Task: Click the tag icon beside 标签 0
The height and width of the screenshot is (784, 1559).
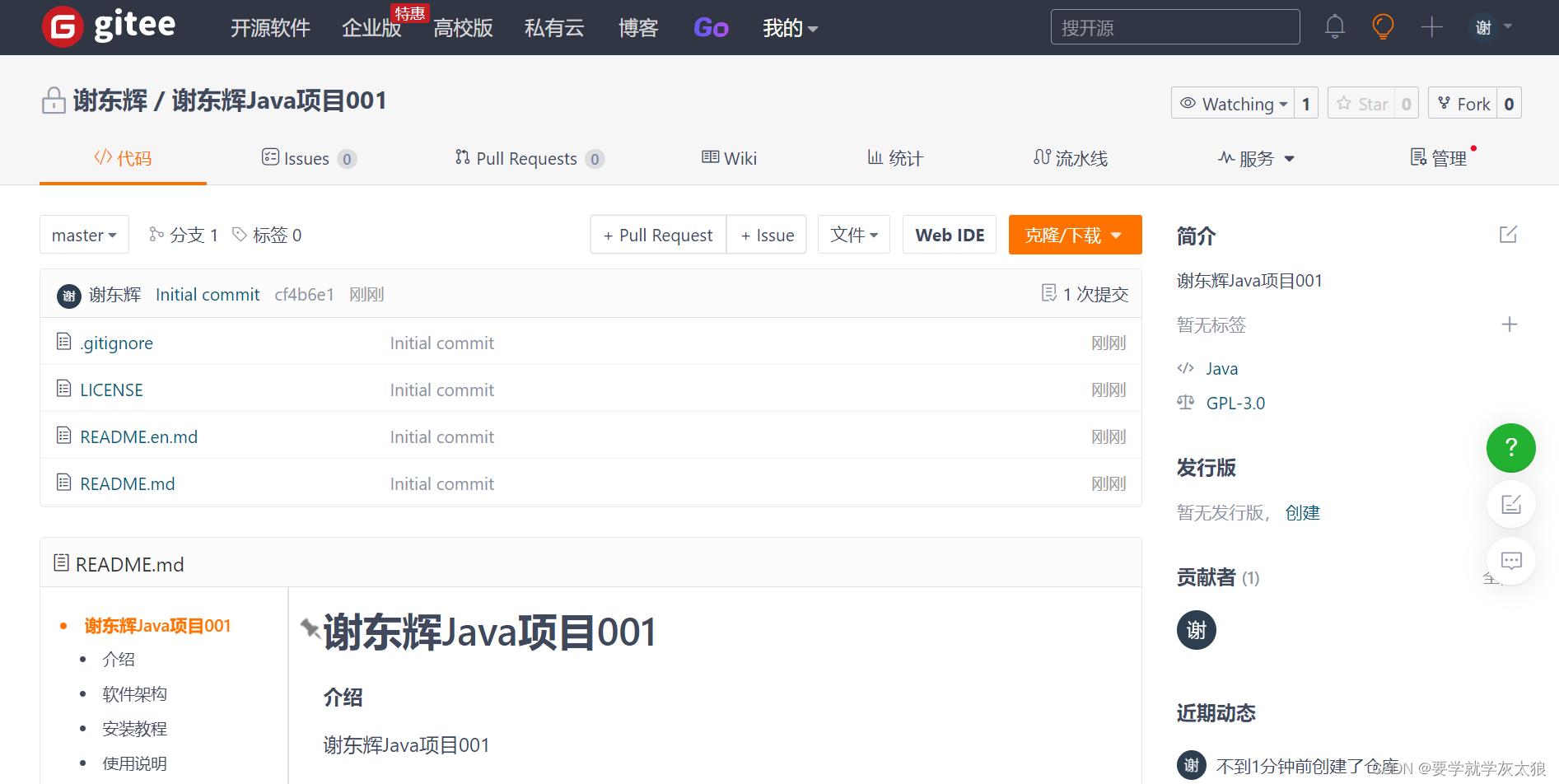Action: 240,235
